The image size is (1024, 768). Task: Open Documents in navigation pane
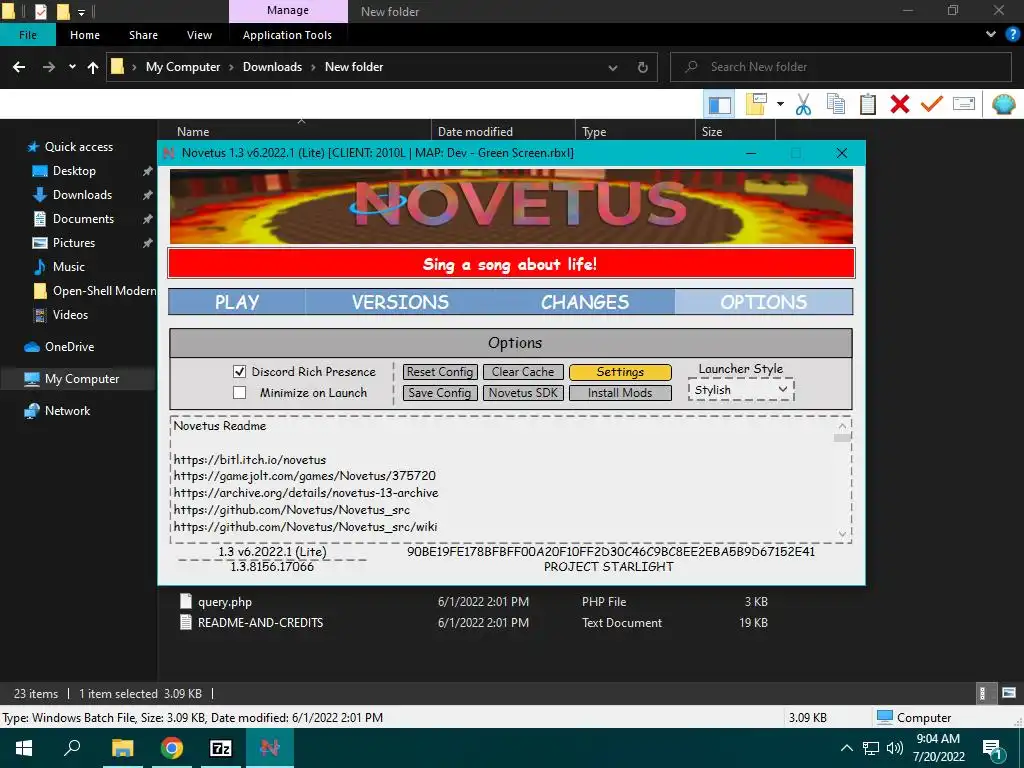[83, 219]
